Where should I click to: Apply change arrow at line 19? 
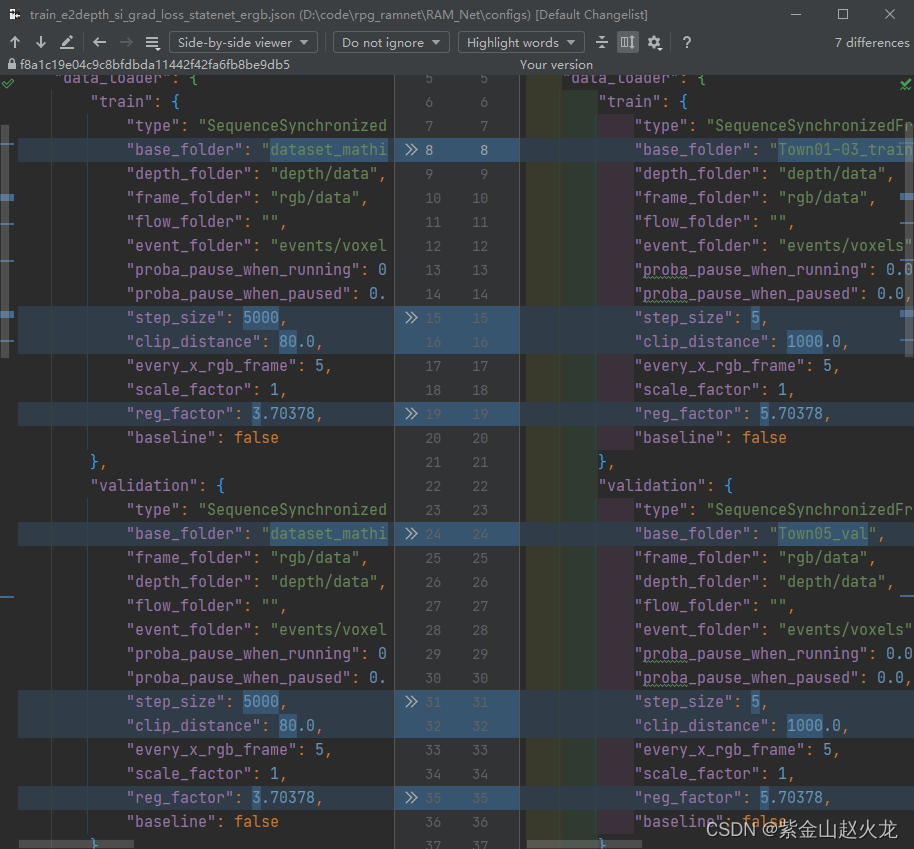412,414
